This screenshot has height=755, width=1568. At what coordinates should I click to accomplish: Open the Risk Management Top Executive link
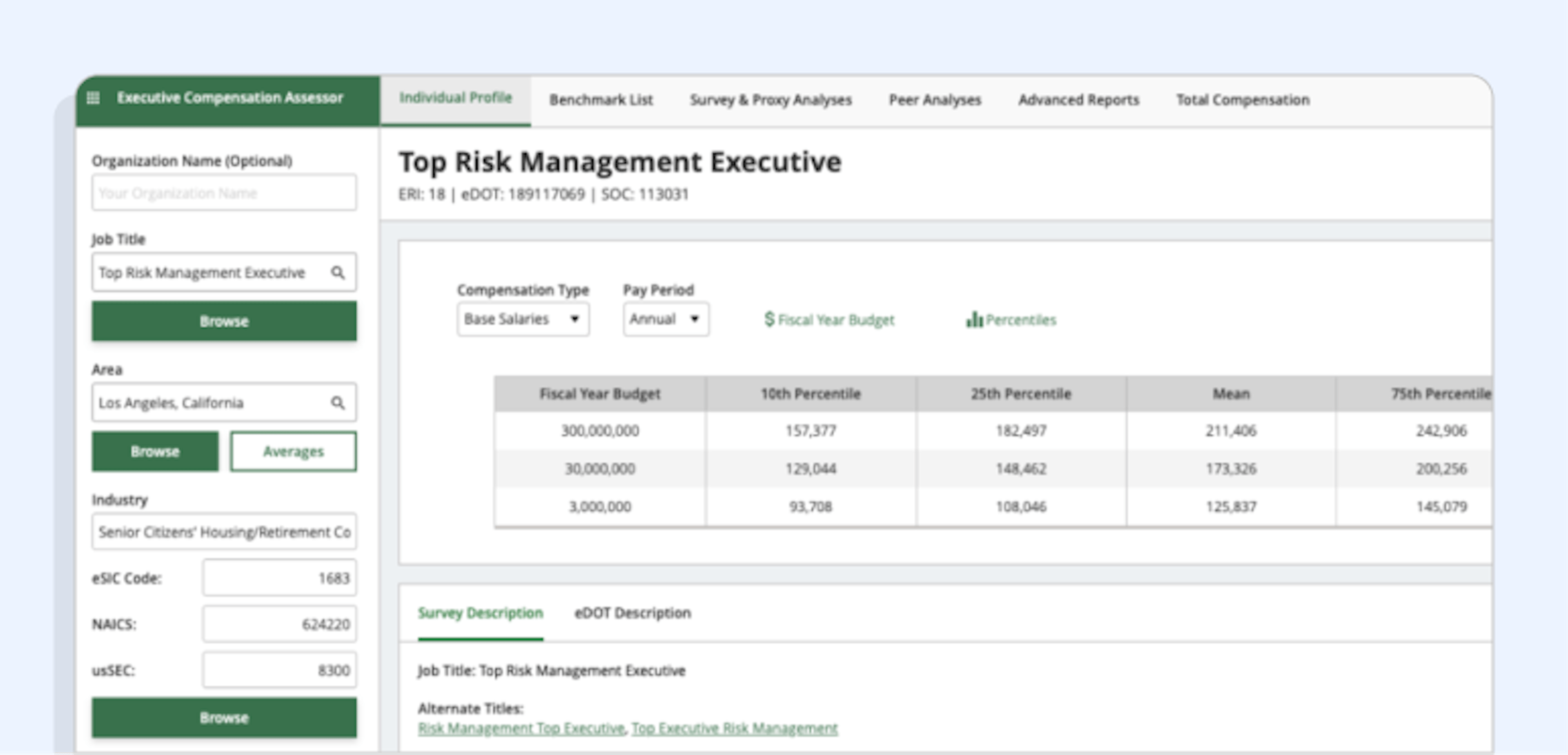pyautogui.click(x=521, y=728)
